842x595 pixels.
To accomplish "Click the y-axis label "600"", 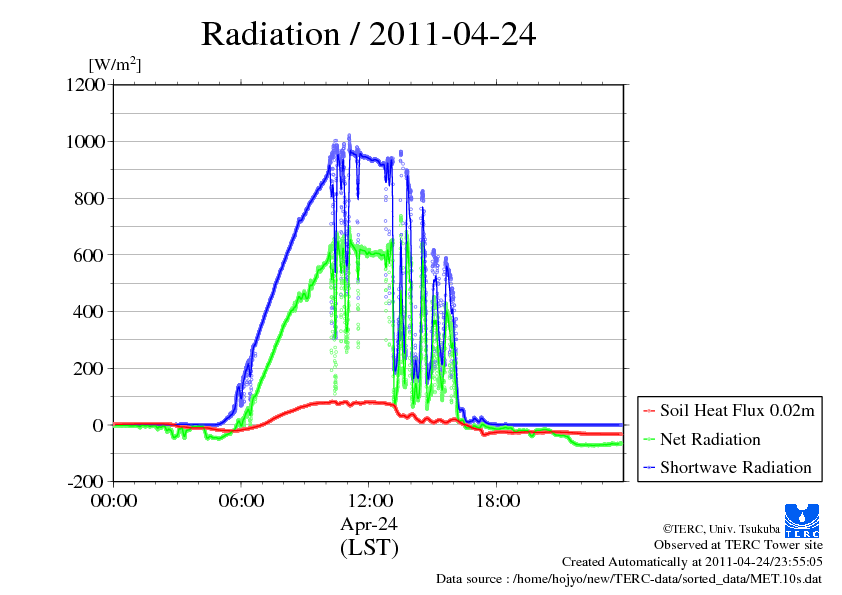I will tap(89, 255).
